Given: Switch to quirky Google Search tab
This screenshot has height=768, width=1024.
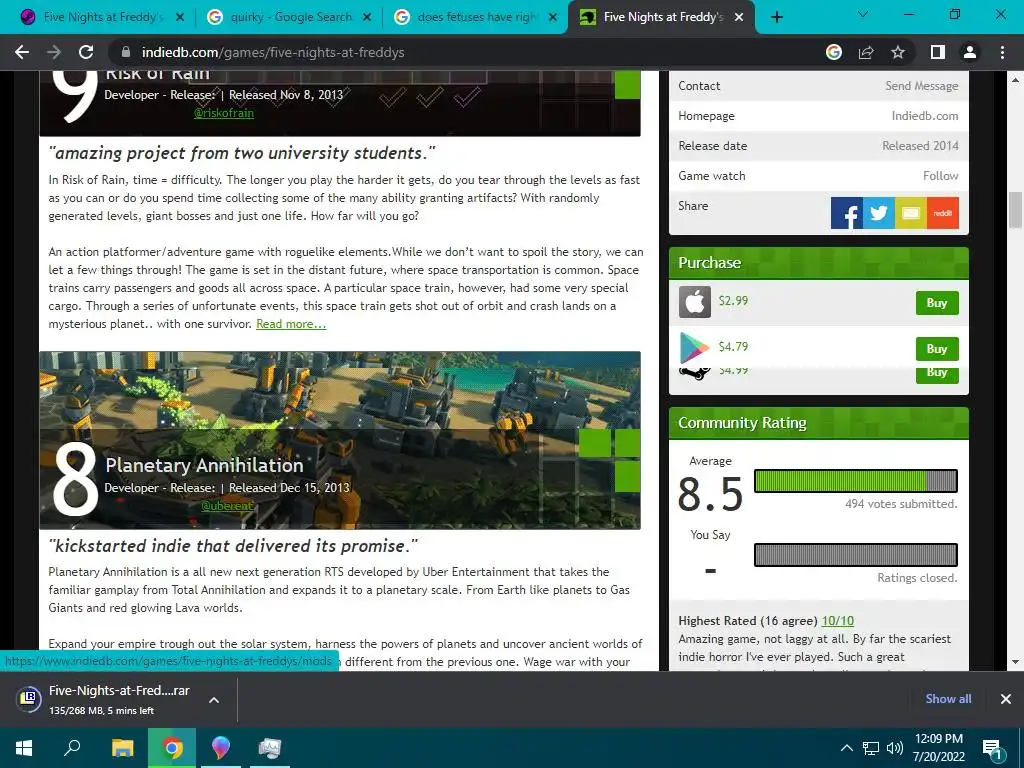Looking at the screenshot, I should click(289, 17).
